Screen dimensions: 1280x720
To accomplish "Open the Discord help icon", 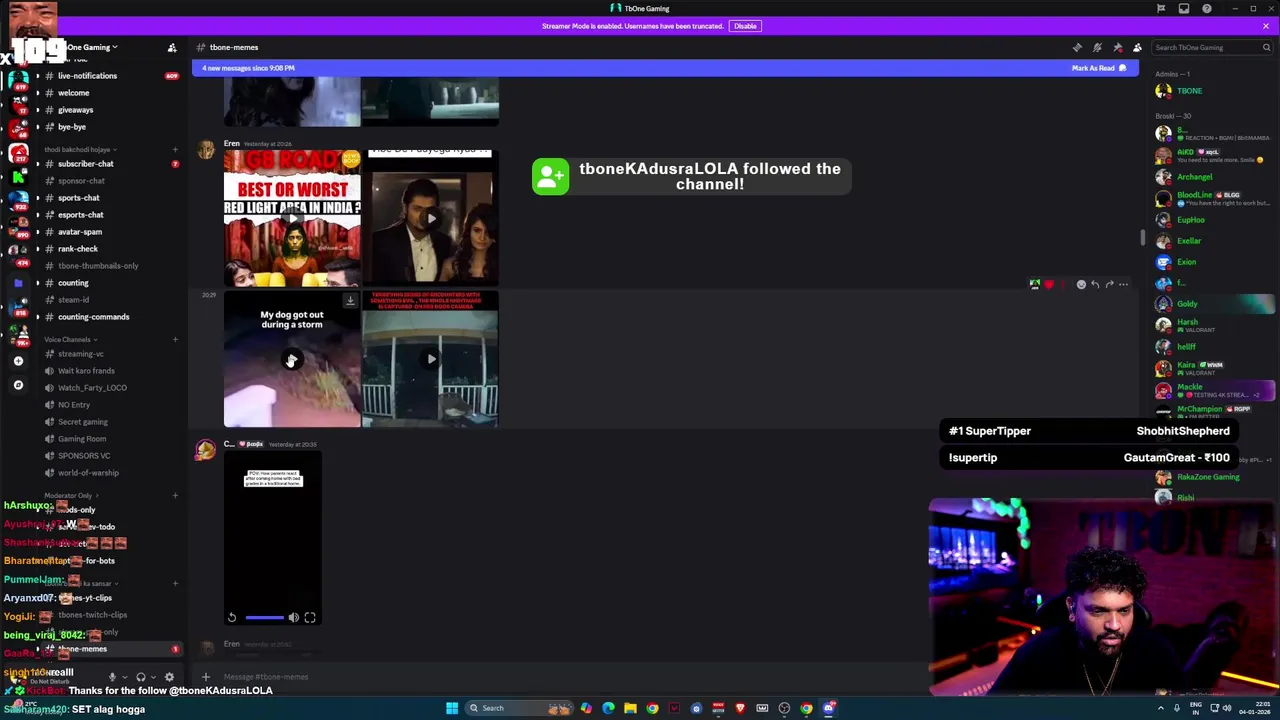I will coord(1207,9).
